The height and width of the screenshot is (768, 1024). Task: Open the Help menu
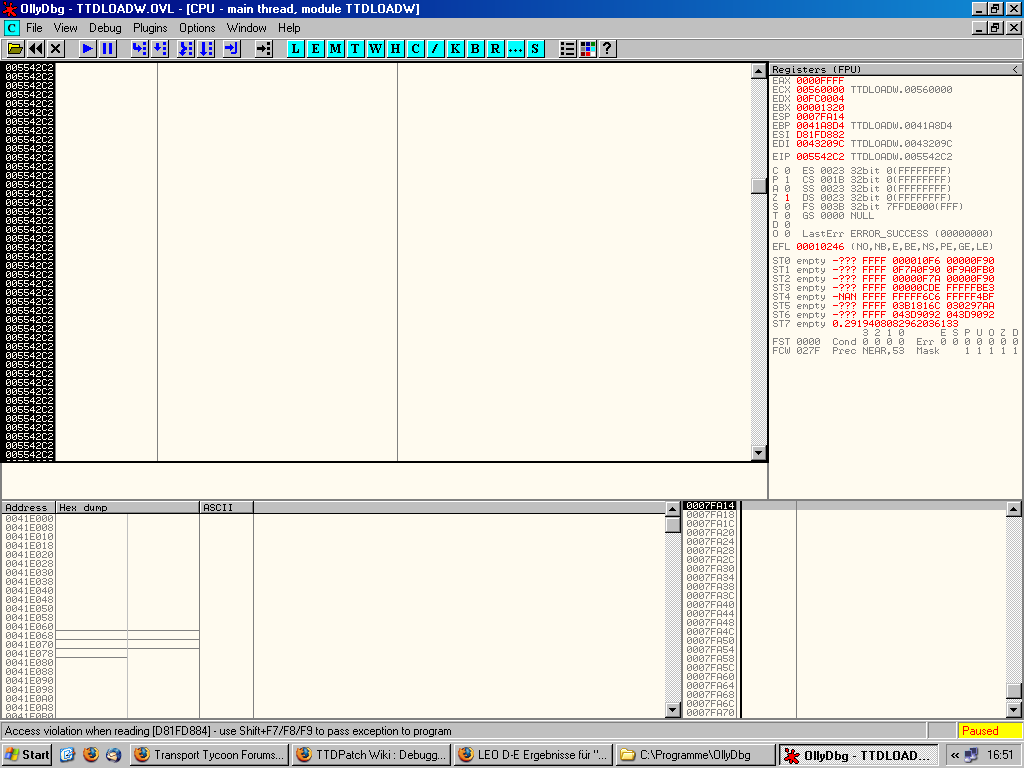click(x=289, y=28)
